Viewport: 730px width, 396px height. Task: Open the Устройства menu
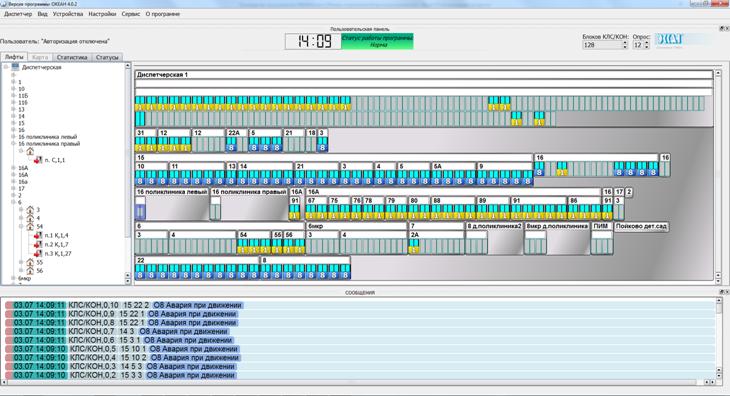coord(68,14)
